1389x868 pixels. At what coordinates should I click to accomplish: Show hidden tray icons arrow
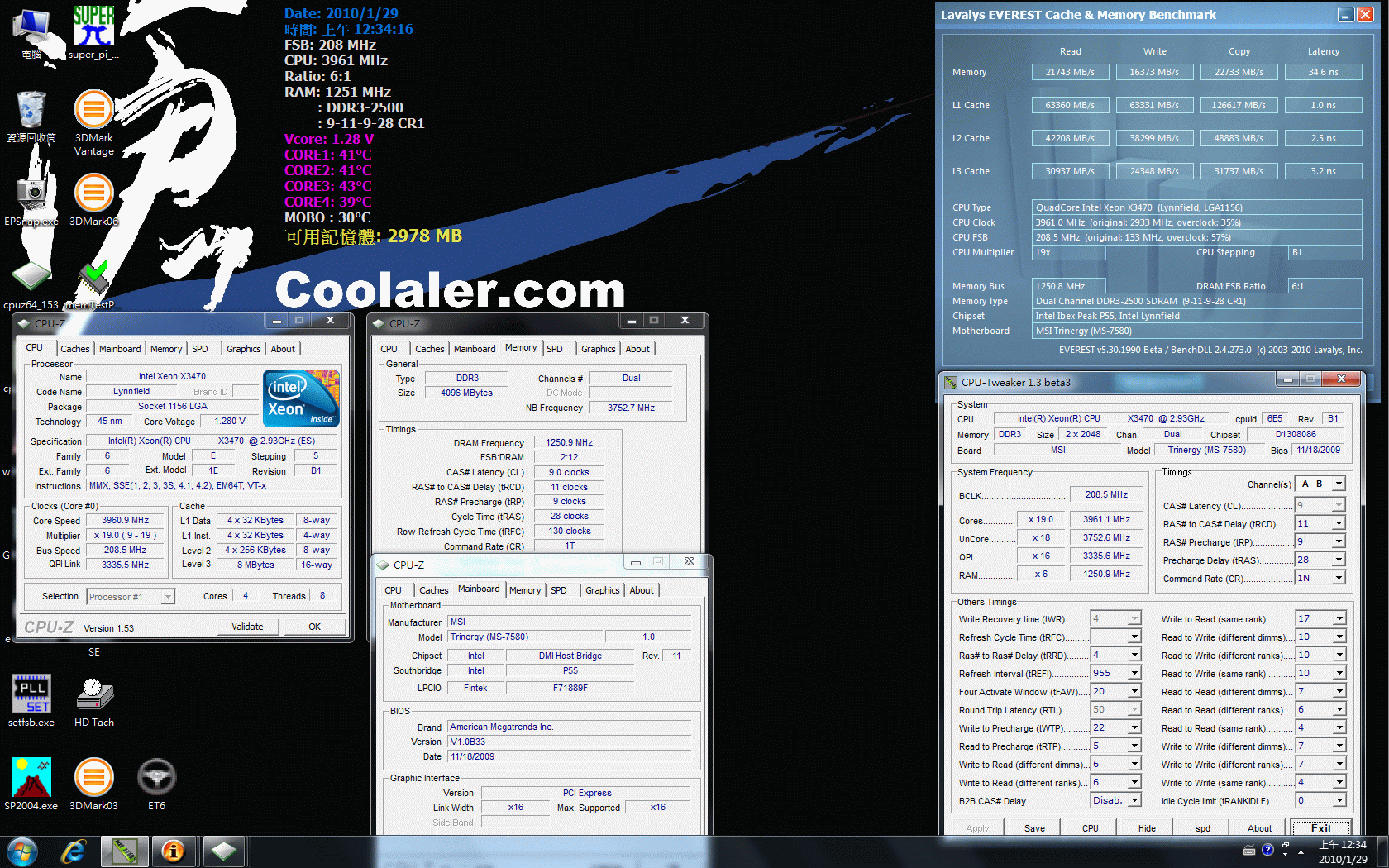(1301, 851)
